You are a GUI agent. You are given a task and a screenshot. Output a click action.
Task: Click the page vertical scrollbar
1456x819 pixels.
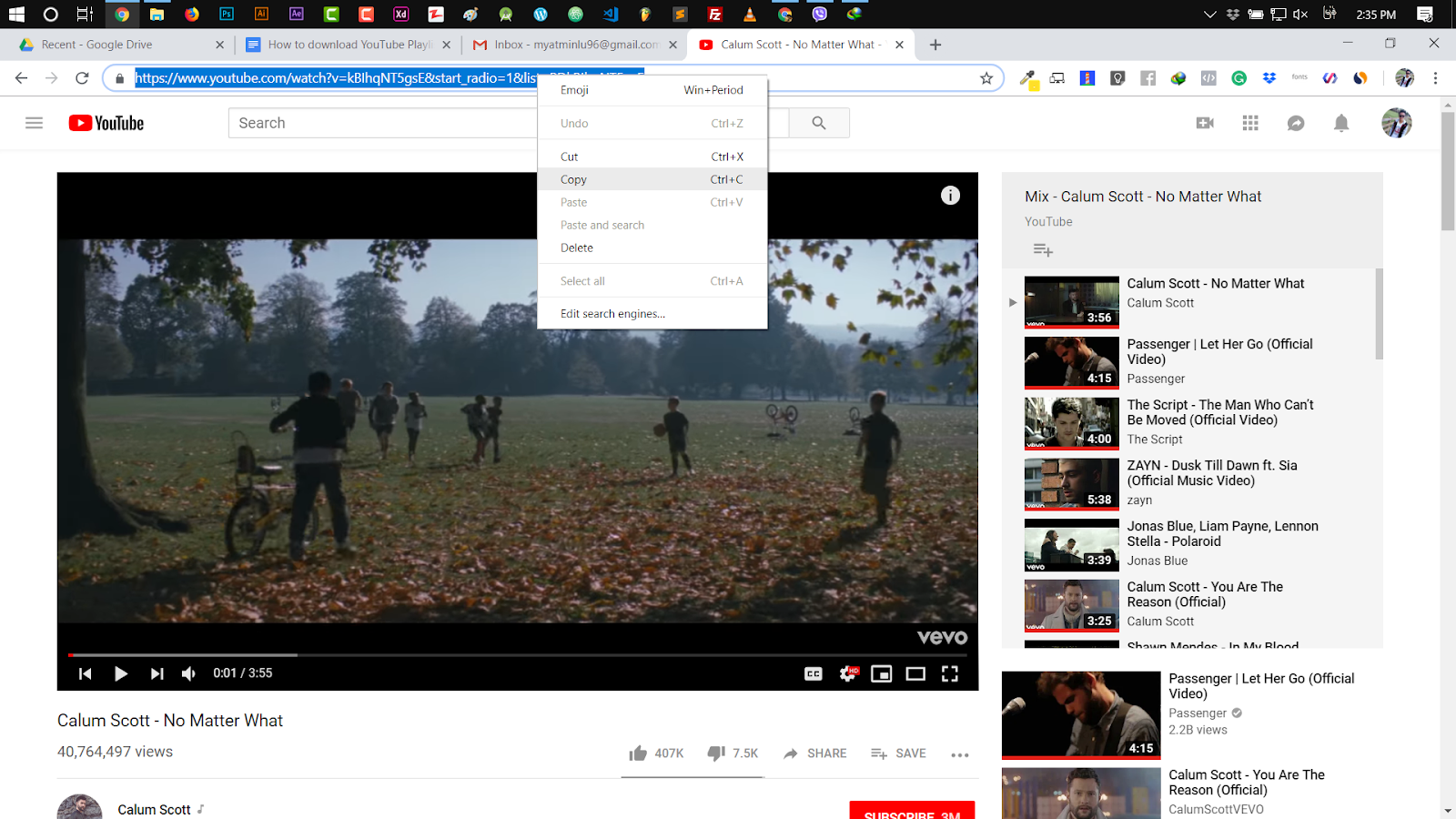[1448, 171]
